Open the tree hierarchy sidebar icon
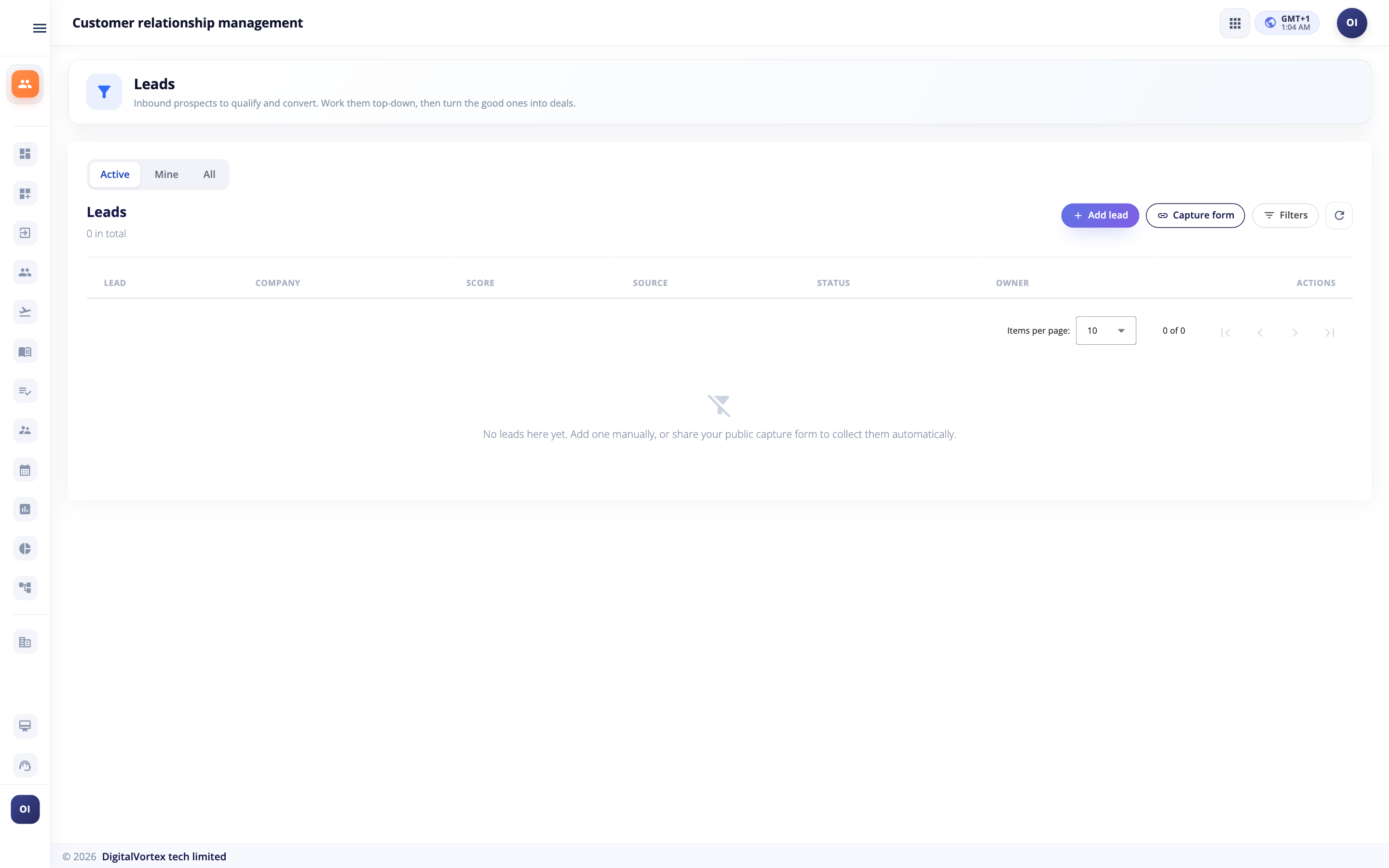Viewport: 1389px width, 868px height. 25,588
